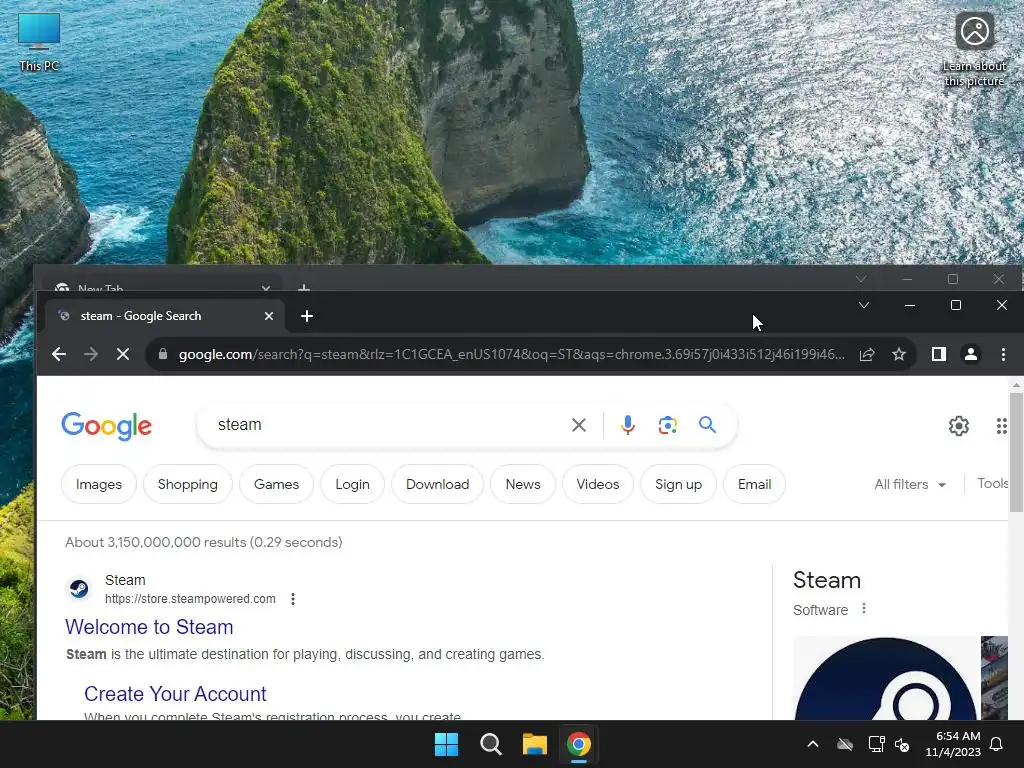The width and height of the screenshot is (1024, 768).
Task: Select the Sign up filter chip
Action: (x=679, y=485)
